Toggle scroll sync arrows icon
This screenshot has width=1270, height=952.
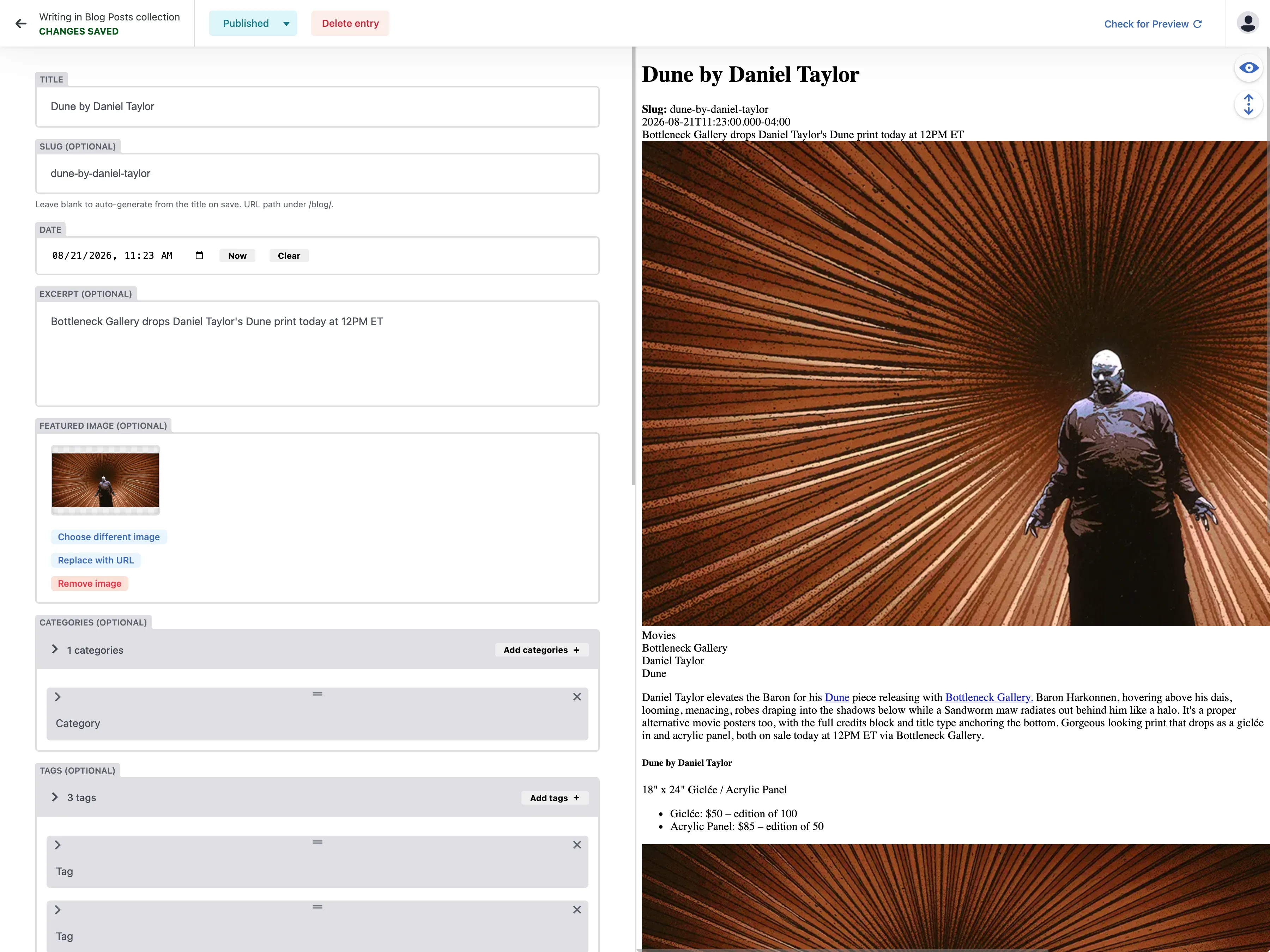tap(1249, 105)
